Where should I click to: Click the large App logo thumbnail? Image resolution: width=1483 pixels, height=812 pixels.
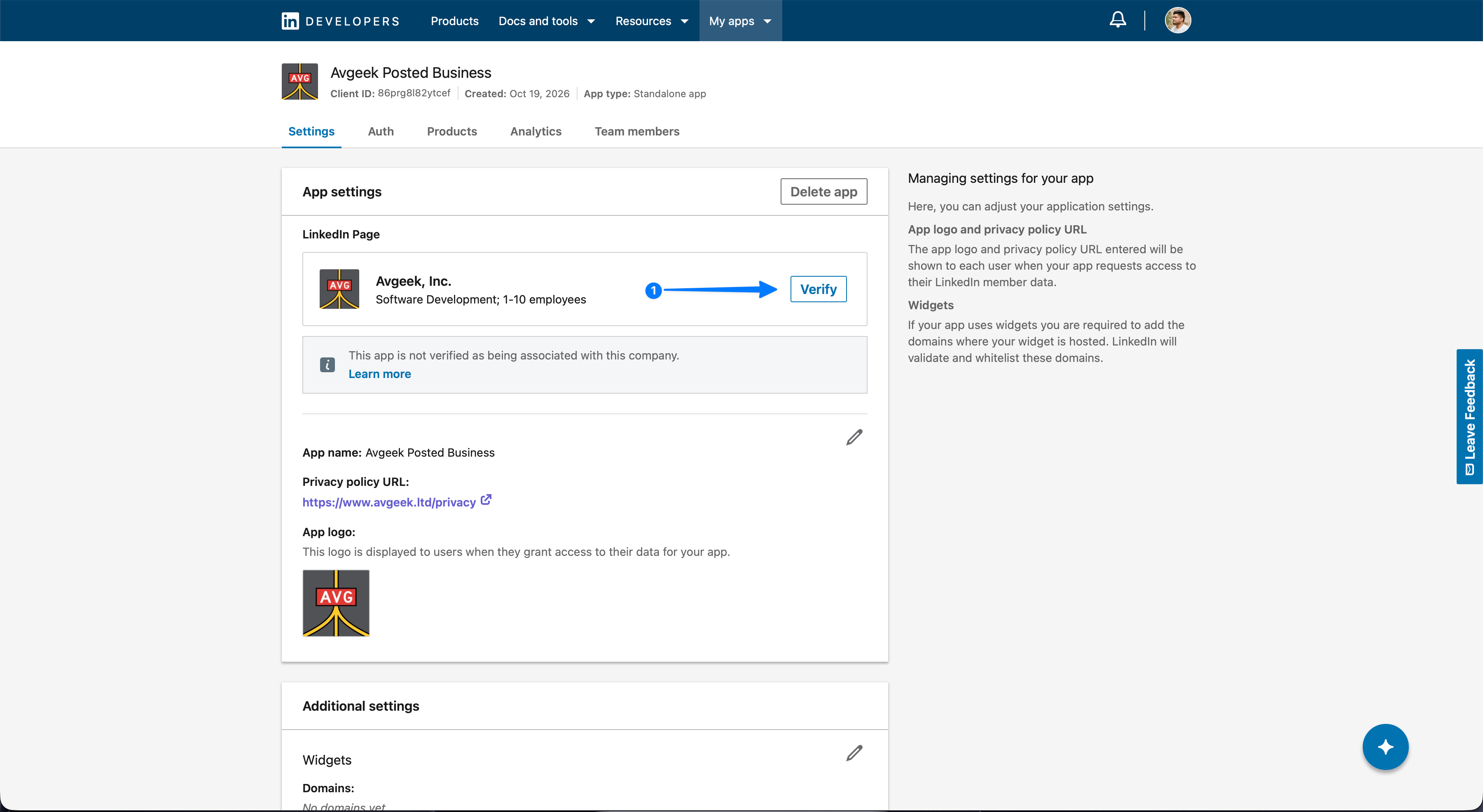(x=336, y=602)
